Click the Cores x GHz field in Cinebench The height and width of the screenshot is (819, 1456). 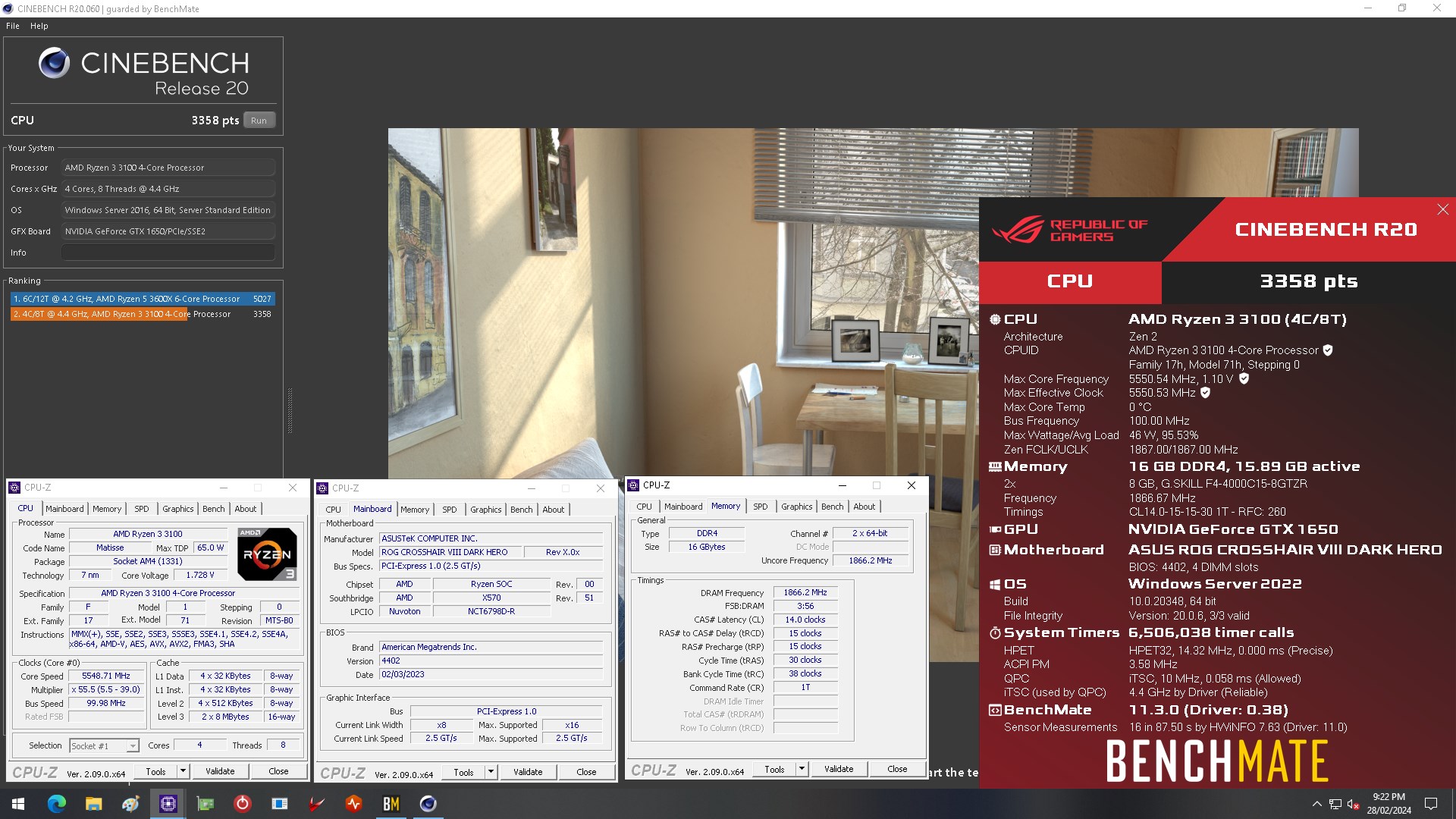168,189
